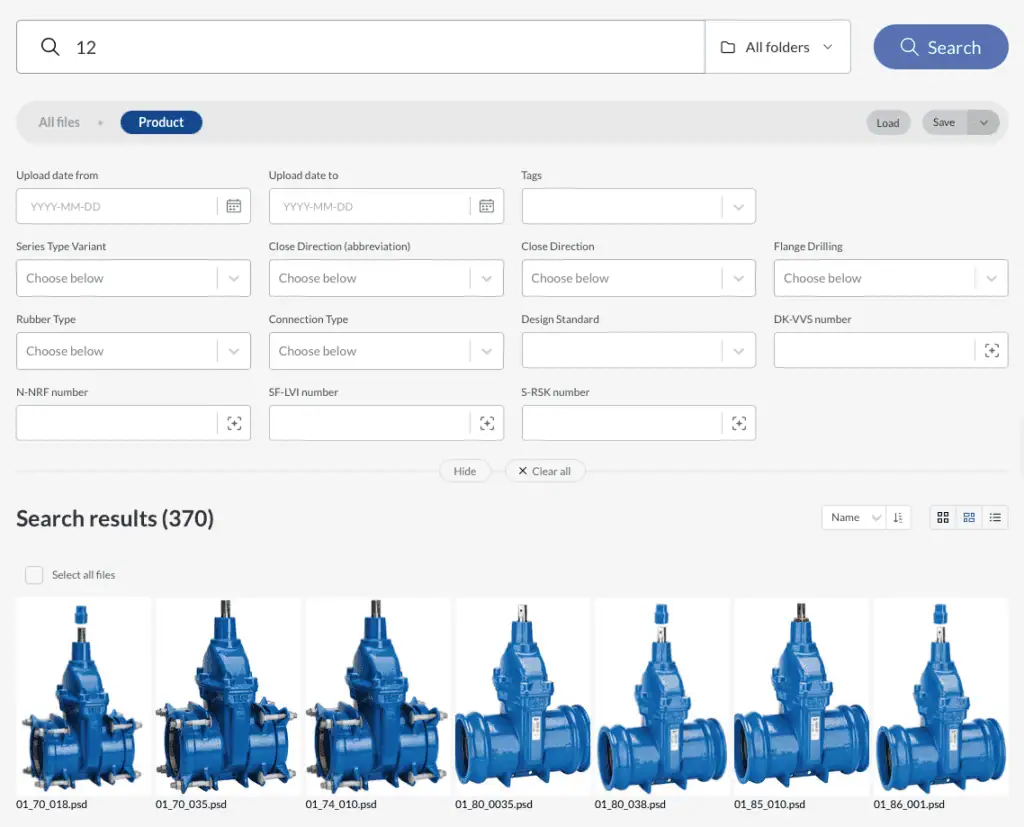
Task: Click the N-NRF number scan icon
Action: (234, 423)
